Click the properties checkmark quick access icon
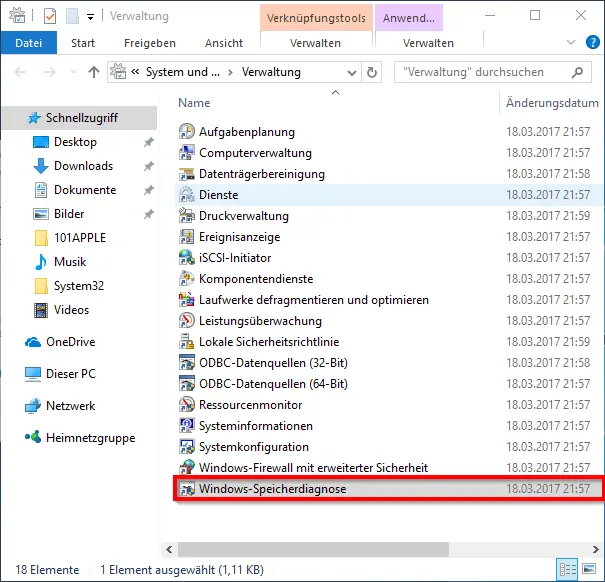605x582 pixels. tap(50, 16)
